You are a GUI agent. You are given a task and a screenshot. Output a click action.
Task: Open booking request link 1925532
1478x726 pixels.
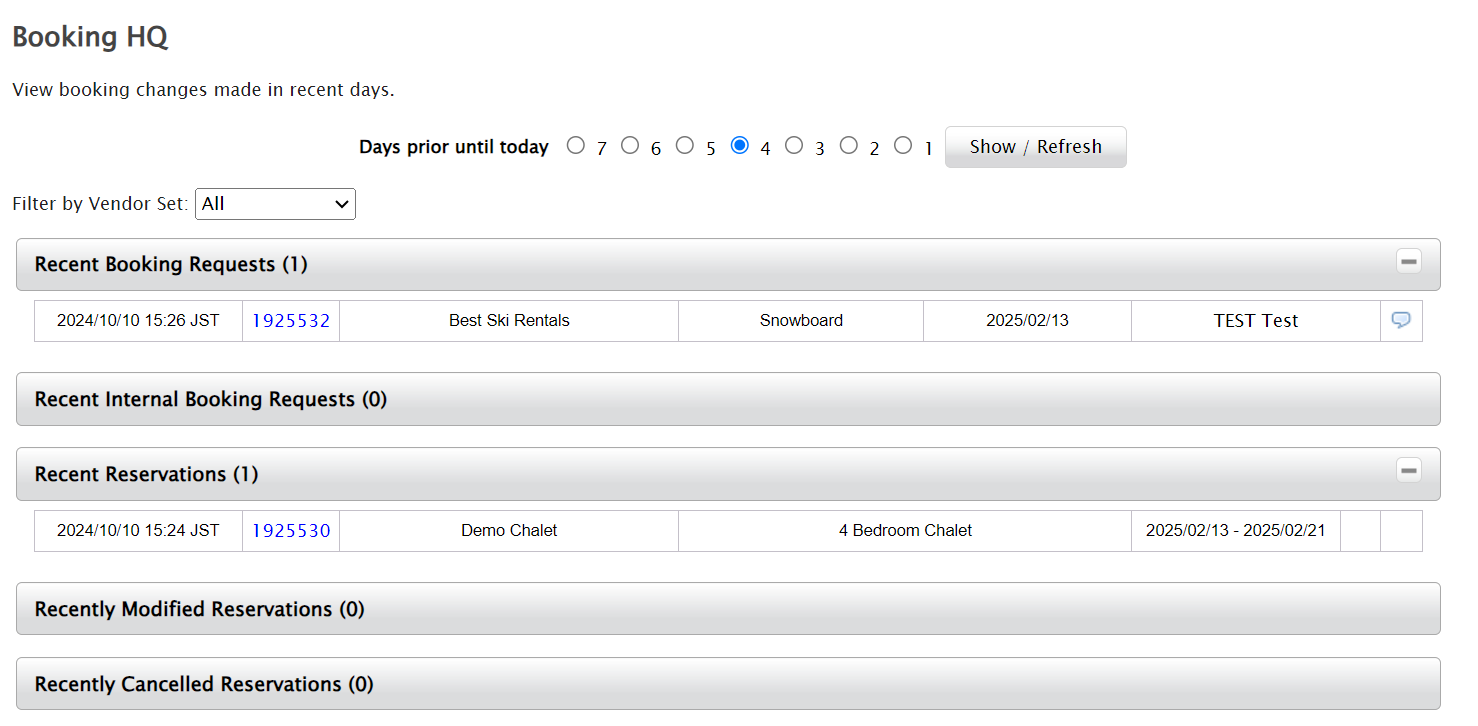pyautogui.click(x=290, y=321)
